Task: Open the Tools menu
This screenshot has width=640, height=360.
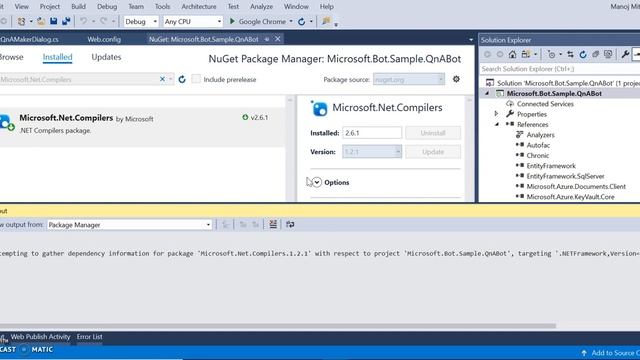Action: coord(162,7)
